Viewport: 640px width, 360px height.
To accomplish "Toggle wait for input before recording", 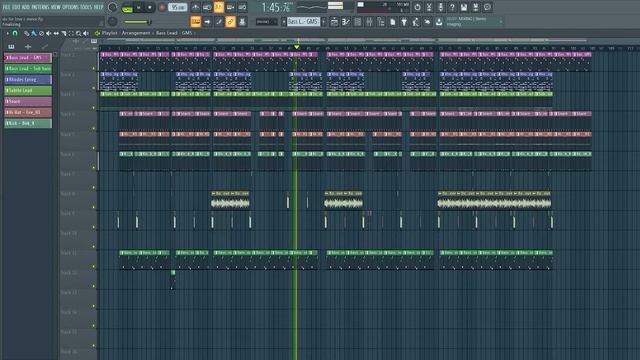I will point(207,7).
